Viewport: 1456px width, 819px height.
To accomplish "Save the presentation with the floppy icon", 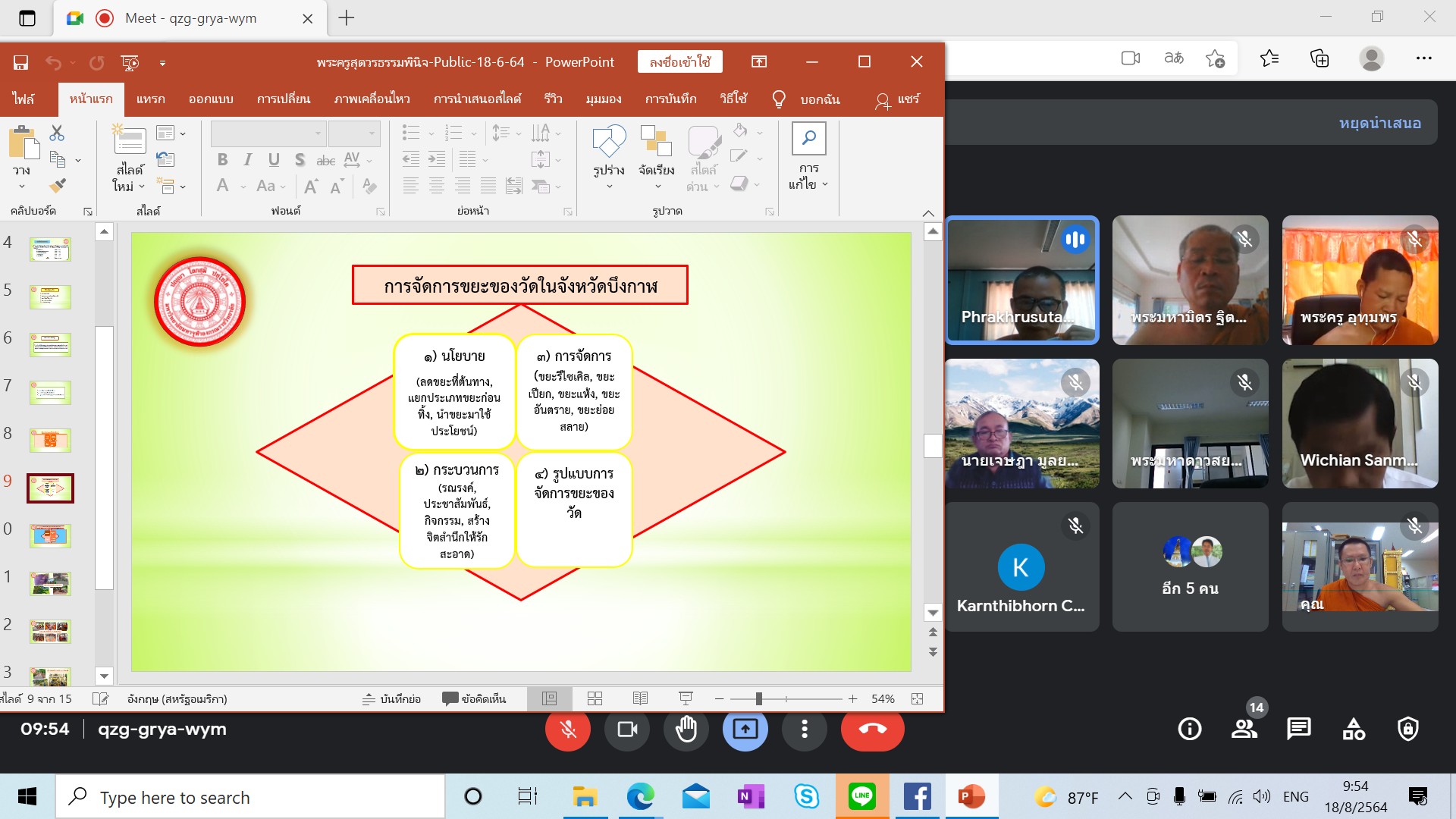I will (20, 62).
